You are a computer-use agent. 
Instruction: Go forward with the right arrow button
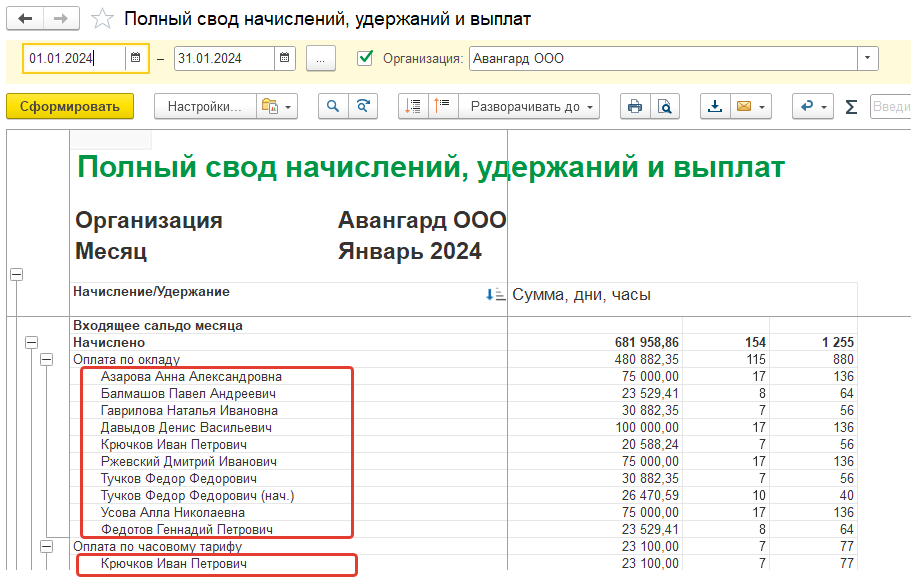click(x=61, y=19)
